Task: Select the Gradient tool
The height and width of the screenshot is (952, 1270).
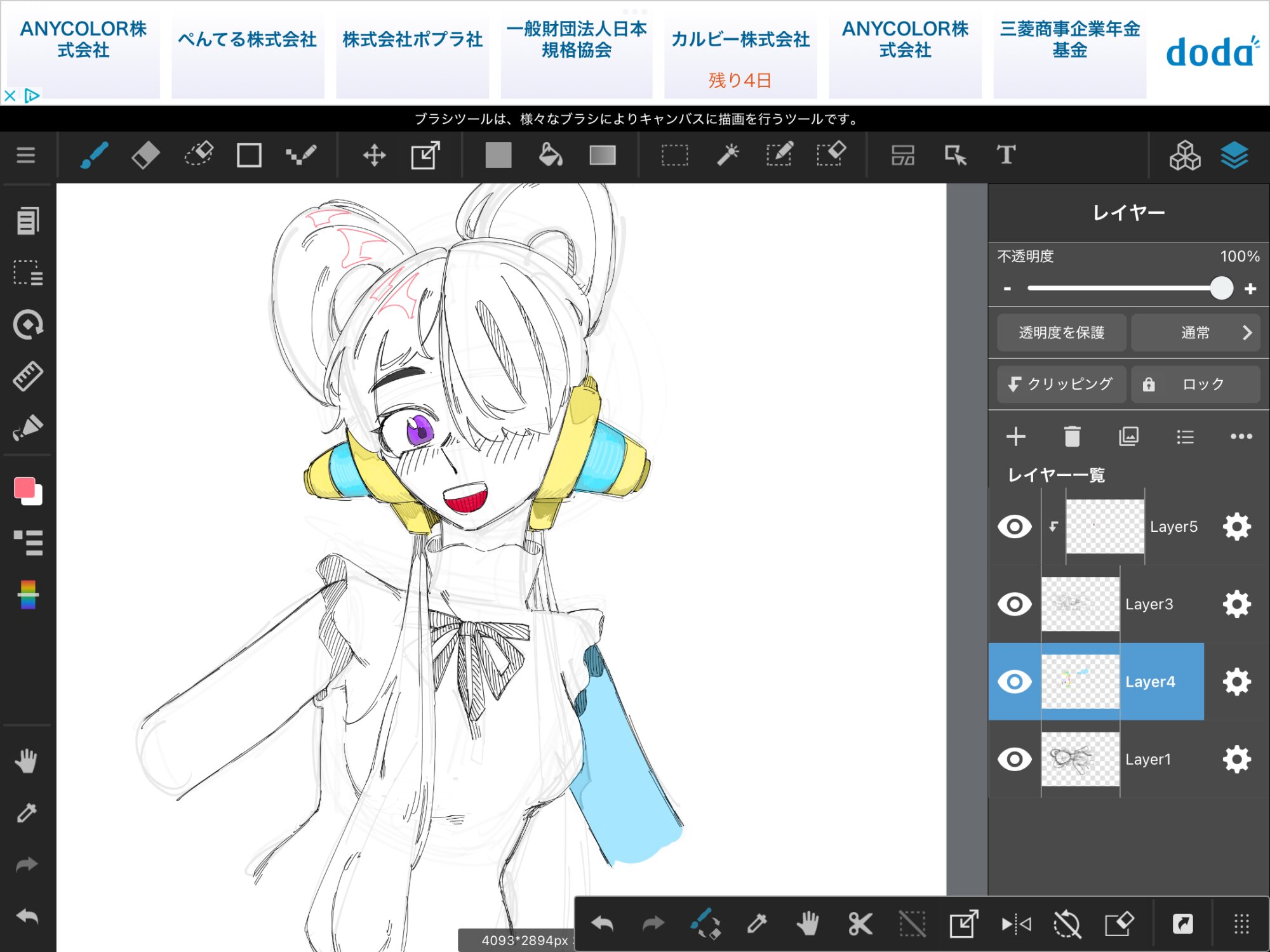Action: pos(602,155)
